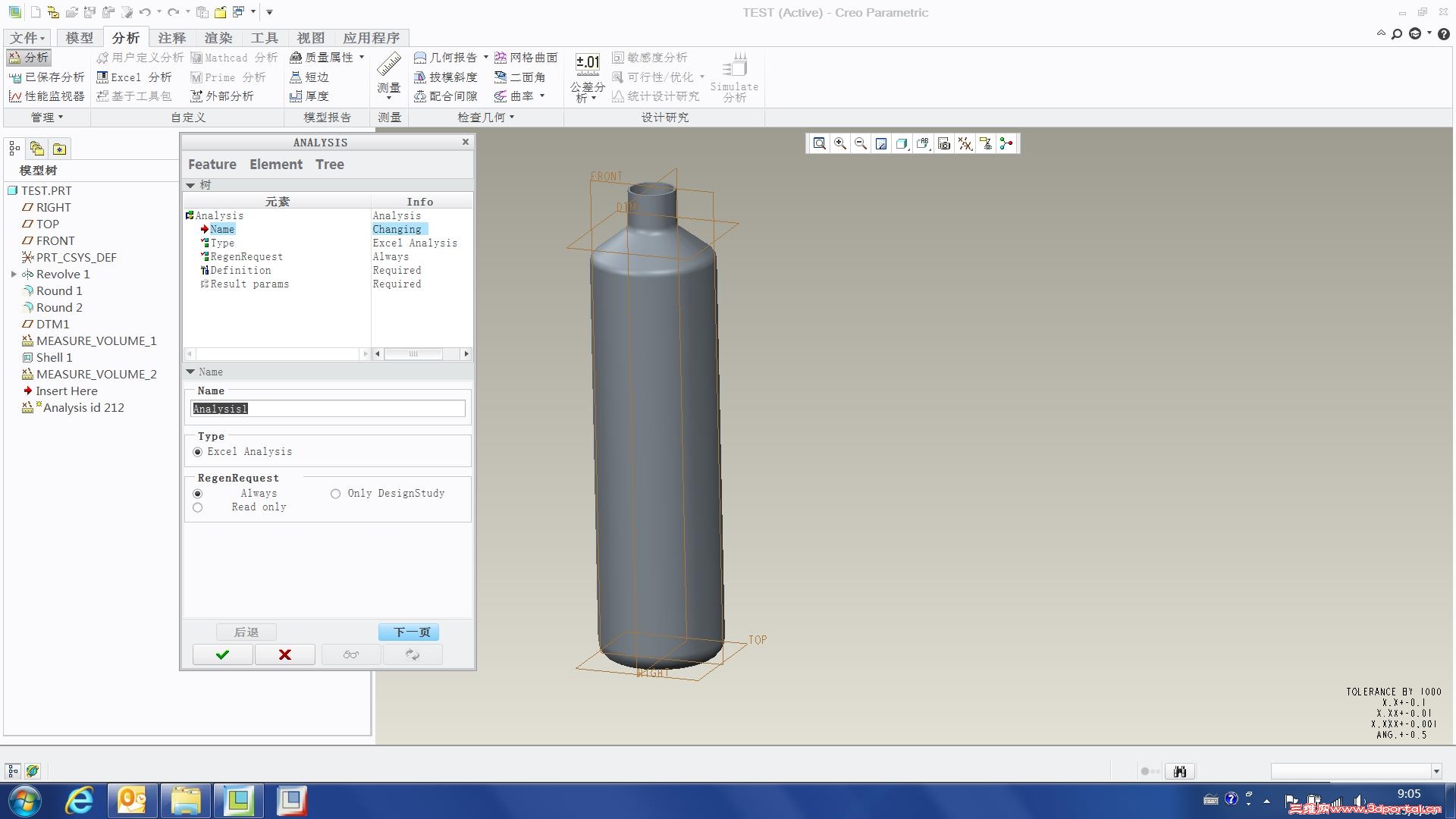The width and height of the screenshot is (1456, 819).
Task: Click the Zoom Out magnifier icon
Action: pos(861,143)
